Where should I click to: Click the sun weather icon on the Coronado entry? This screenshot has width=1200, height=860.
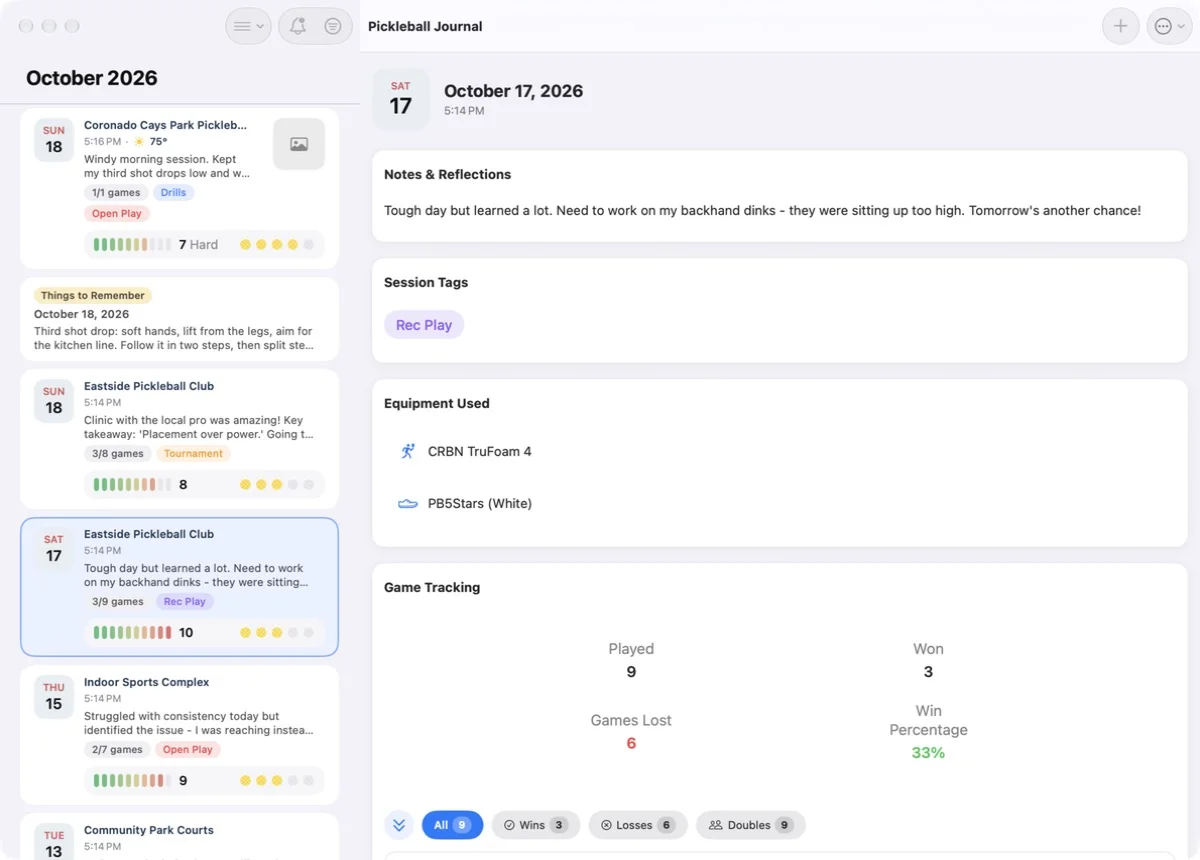139,142
